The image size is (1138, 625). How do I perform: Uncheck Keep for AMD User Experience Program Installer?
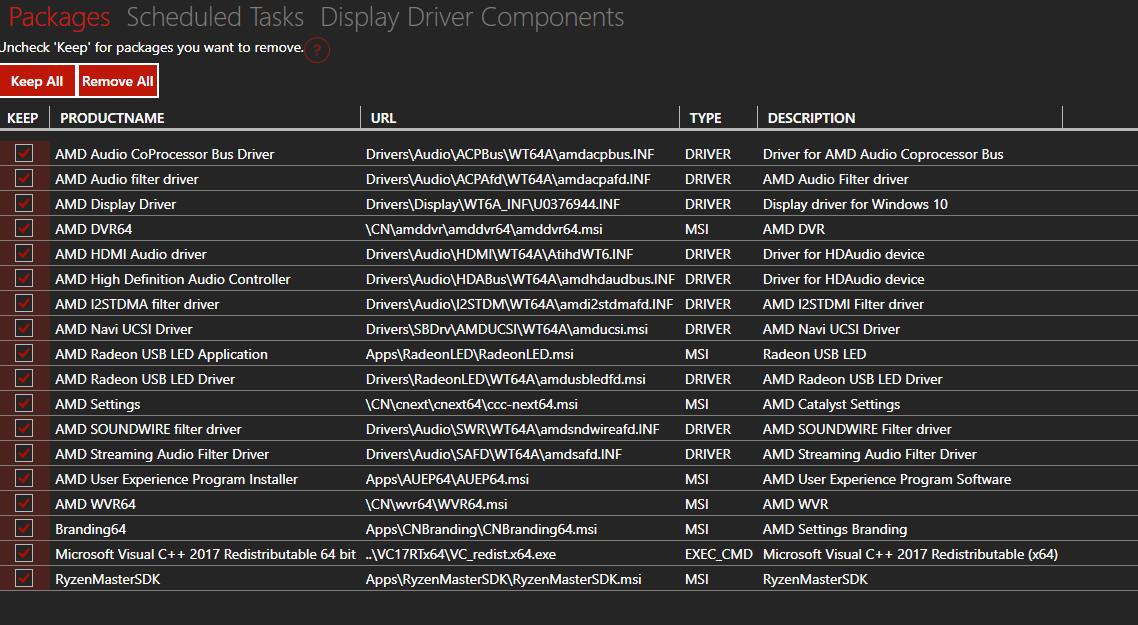tap(24, 478)
